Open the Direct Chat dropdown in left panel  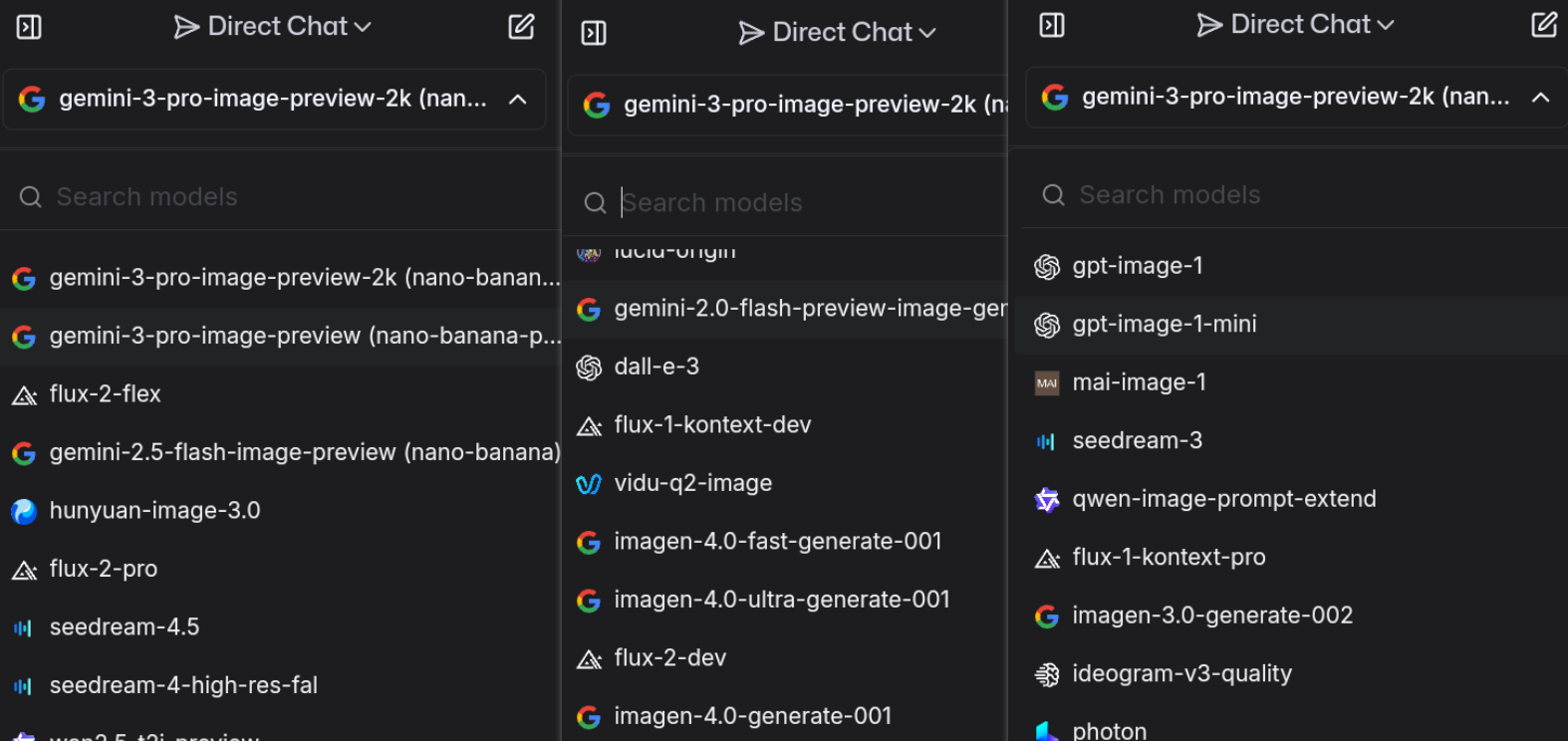pos(273,27)
